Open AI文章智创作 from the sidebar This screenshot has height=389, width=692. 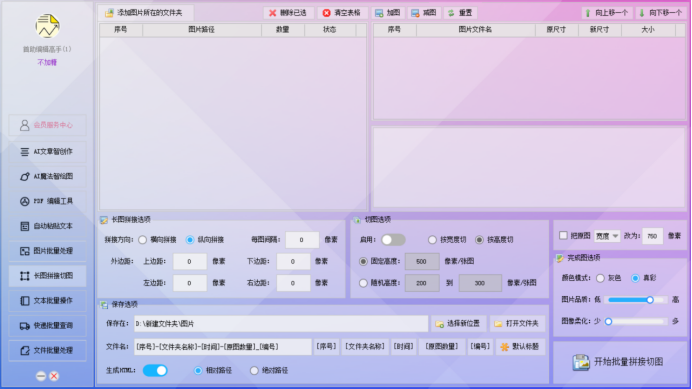click(x=47, y=151)
